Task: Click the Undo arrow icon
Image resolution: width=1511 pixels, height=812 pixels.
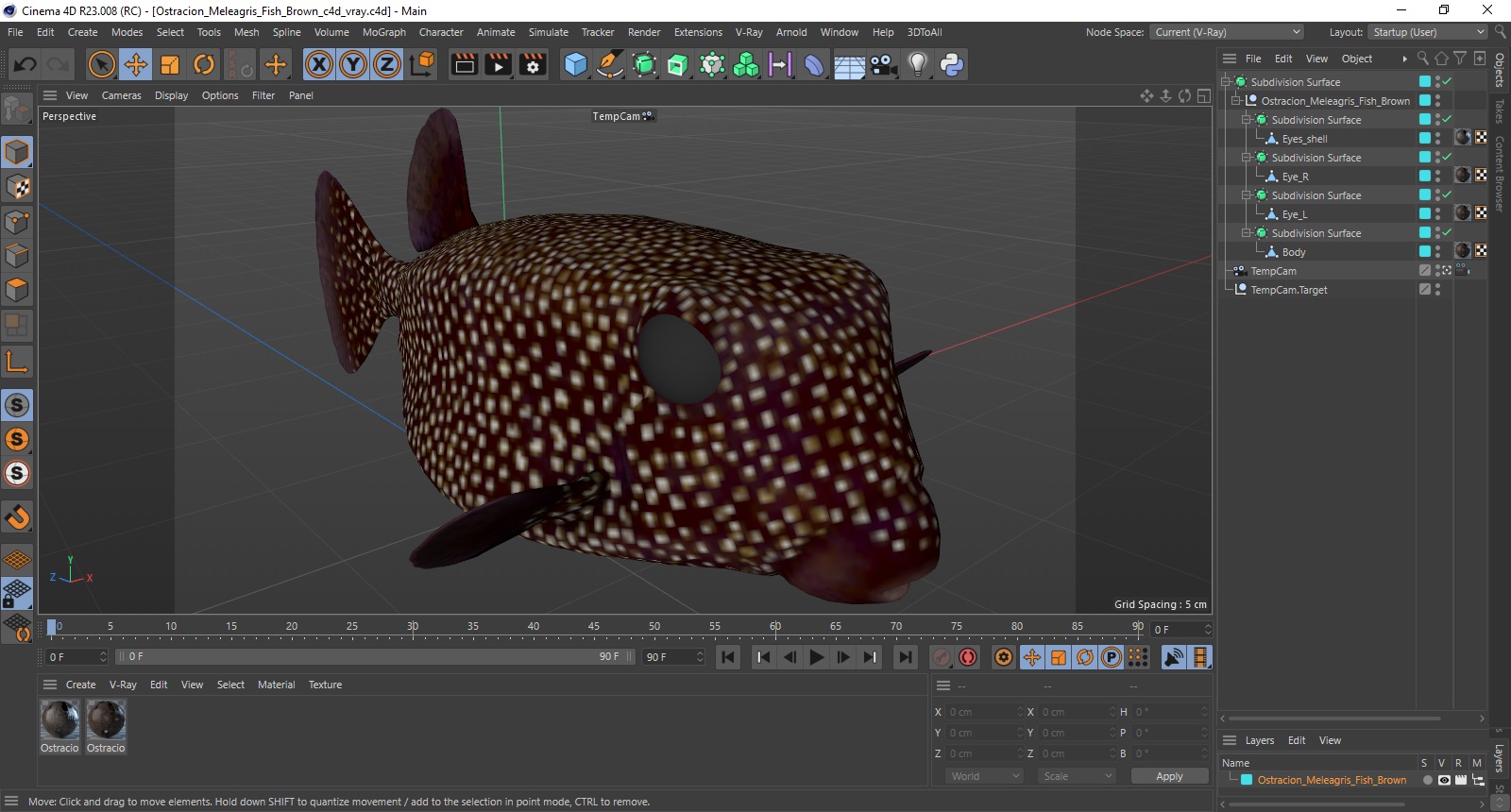Action: coord(25,64)
